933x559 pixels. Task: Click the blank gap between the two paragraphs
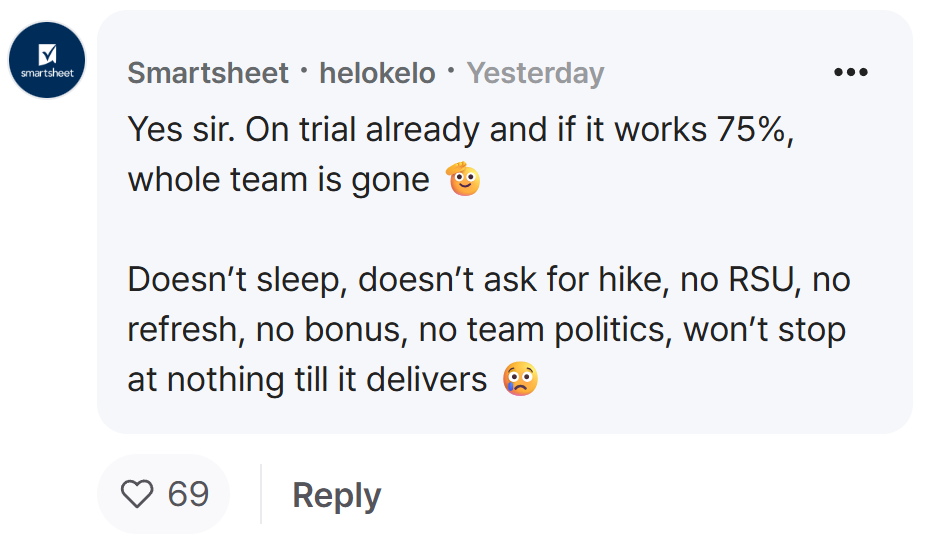[488, 229]
